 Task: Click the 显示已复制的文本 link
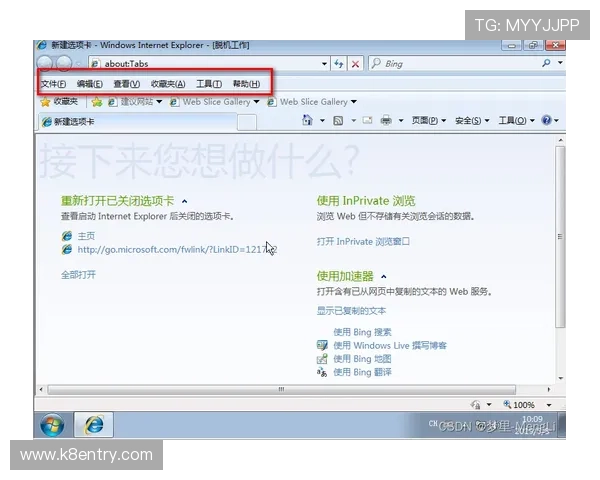tap(351, 310)
